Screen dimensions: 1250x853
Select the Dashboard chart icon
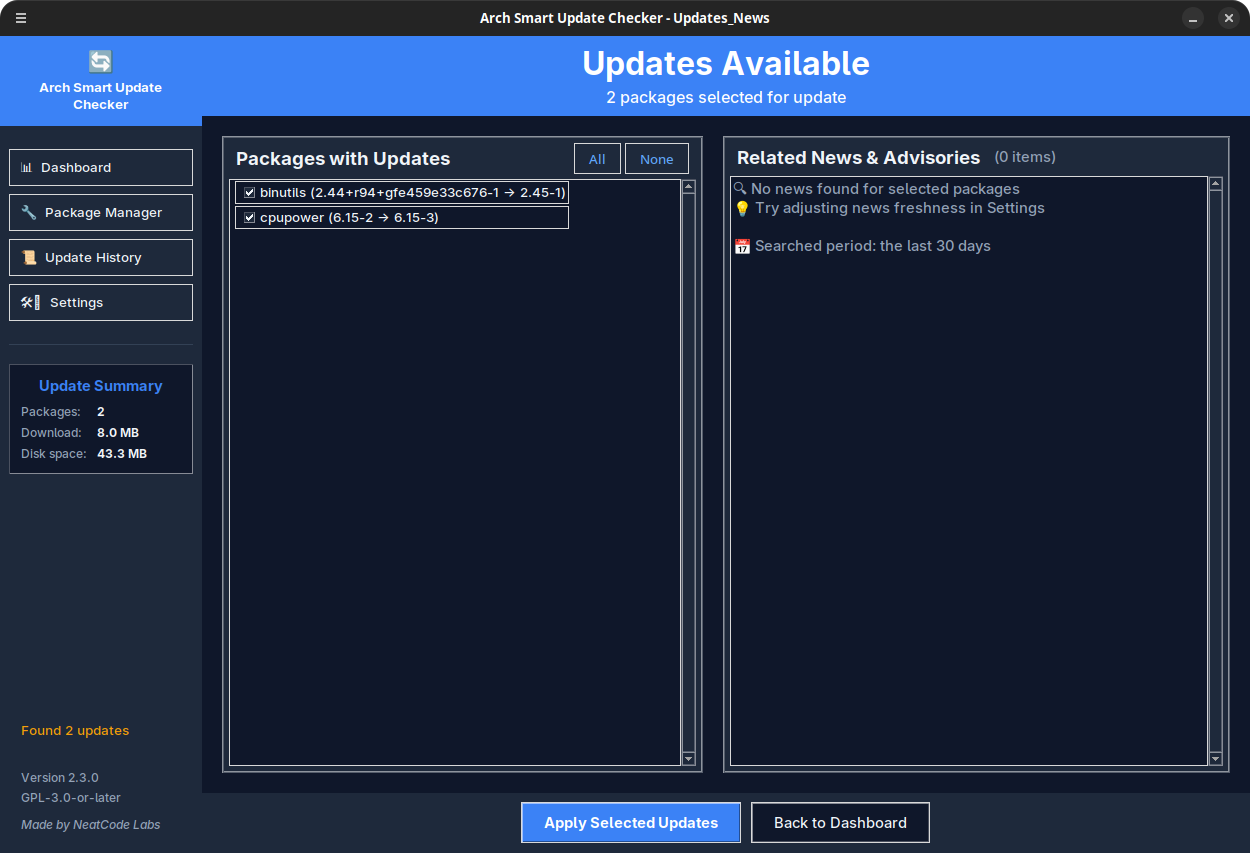pyautogui.click(x=25, y=167)
